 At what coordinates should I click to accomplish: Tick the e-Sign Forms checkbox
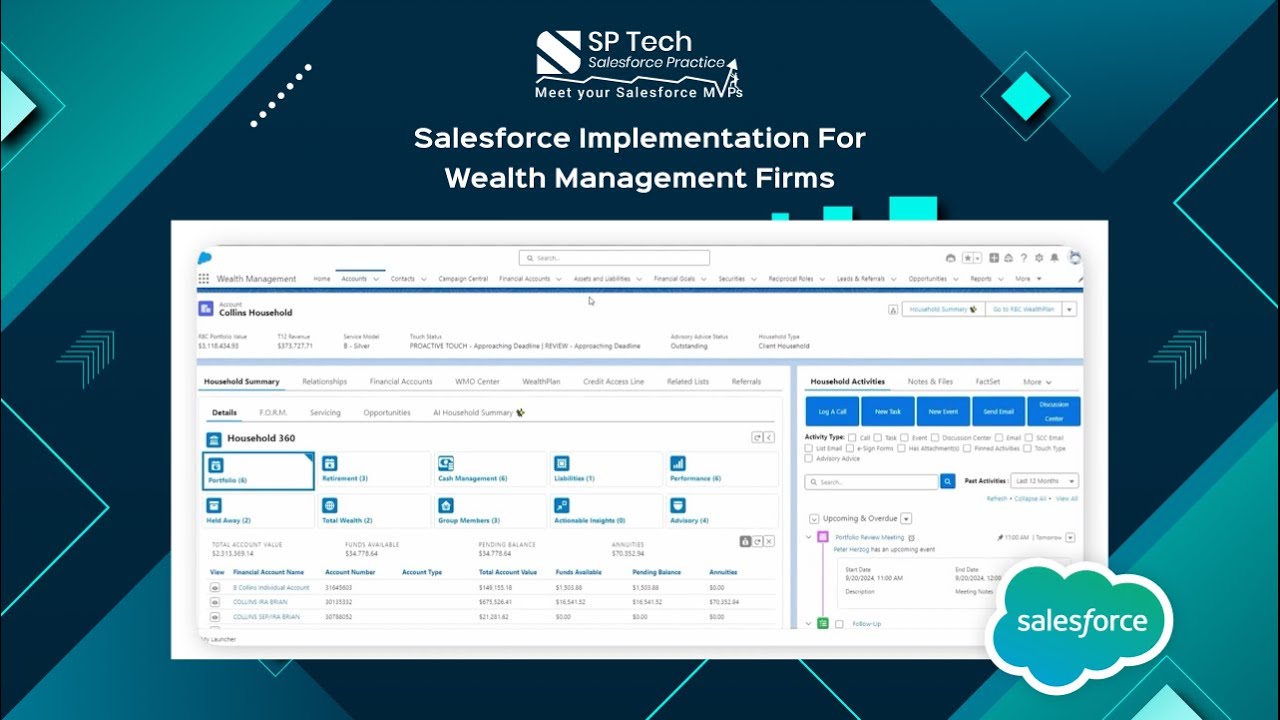[851, 448]
